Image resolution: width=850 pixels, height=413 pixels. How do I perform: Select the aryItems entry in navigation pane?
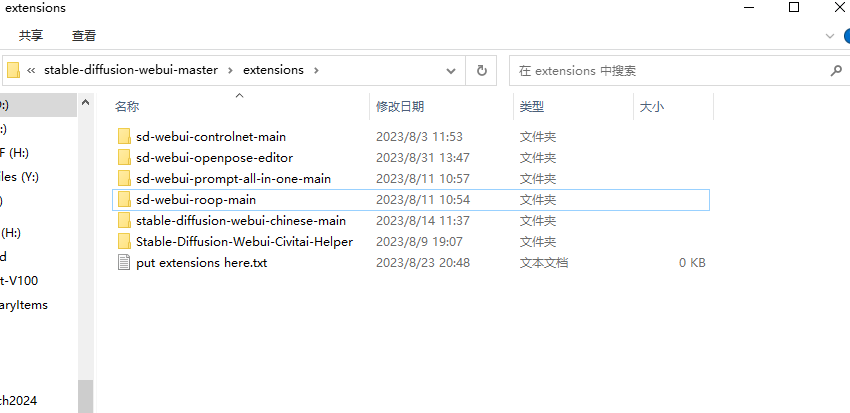click(x=24, y=305)
